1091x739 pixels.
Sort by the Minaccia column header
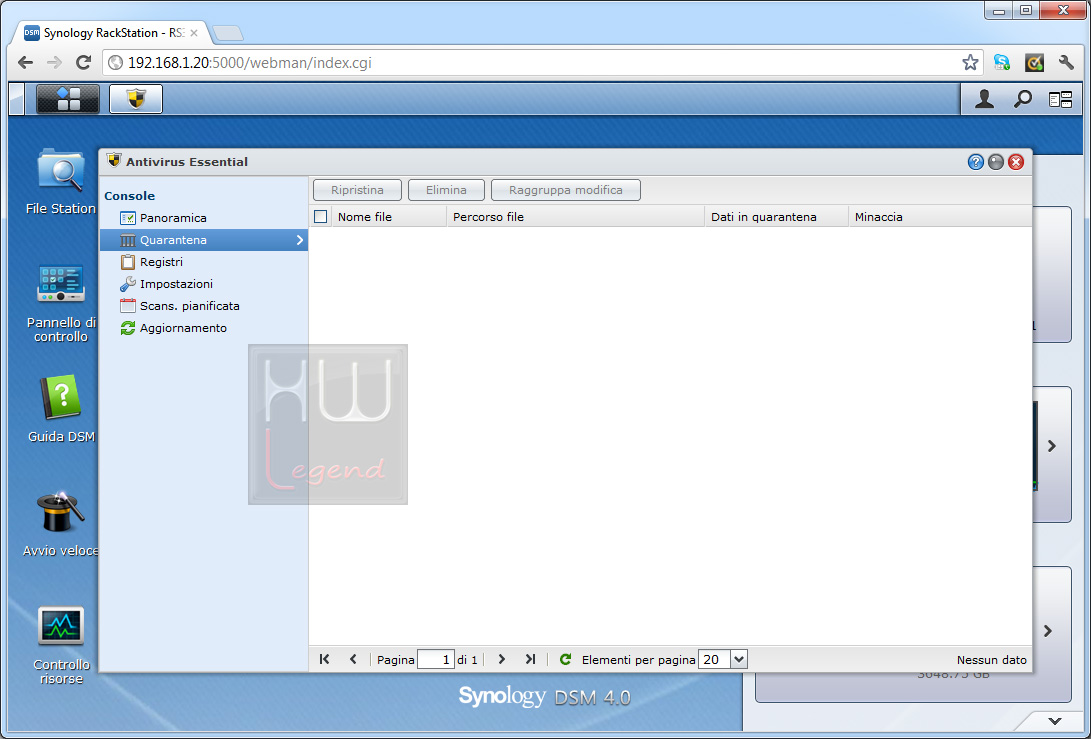click(x=940, y=216)
